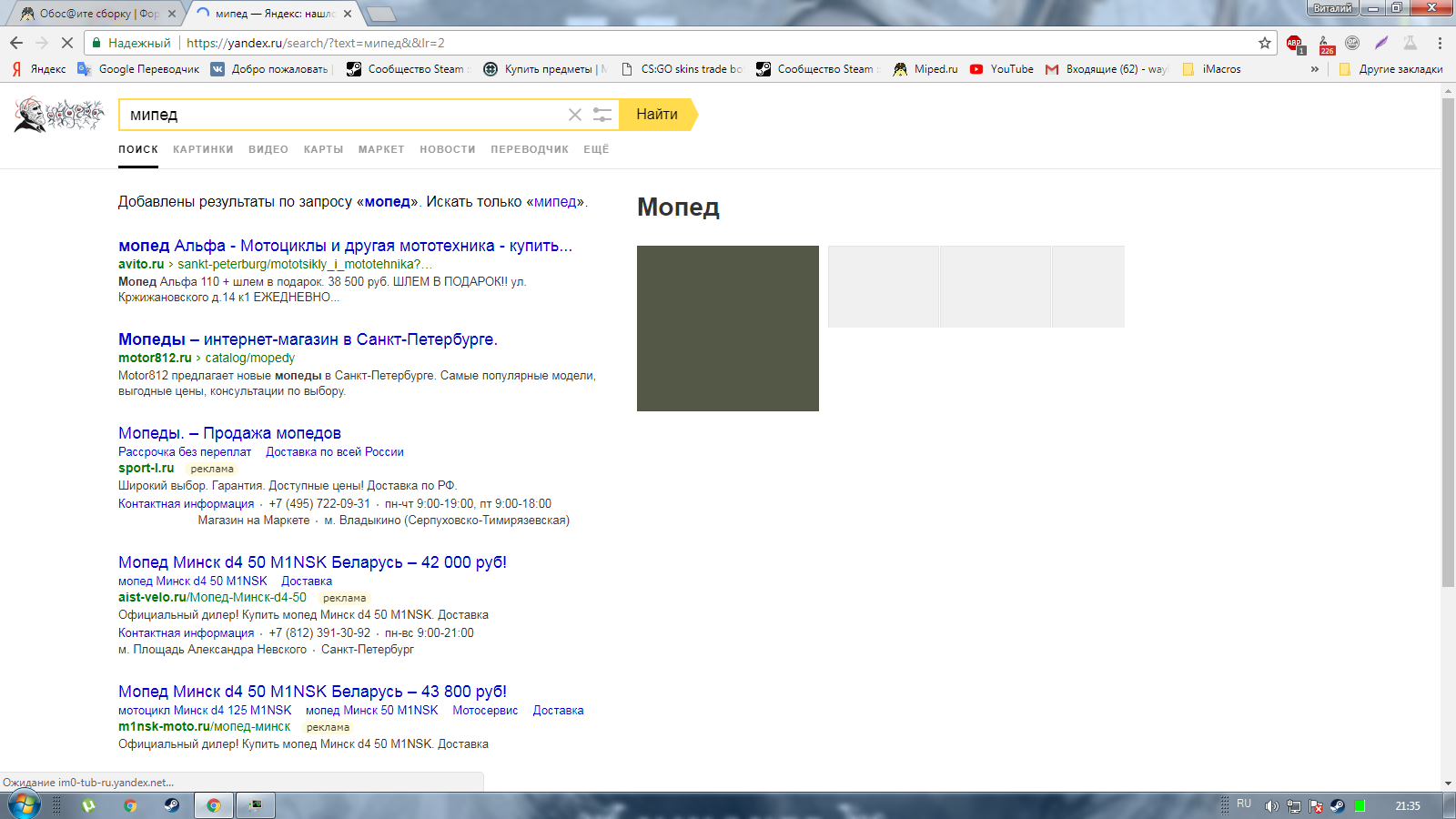Screen dimensions: 1456x819
Task: Expand the ЕЩЁ services menu
Action: click(596, 149)
